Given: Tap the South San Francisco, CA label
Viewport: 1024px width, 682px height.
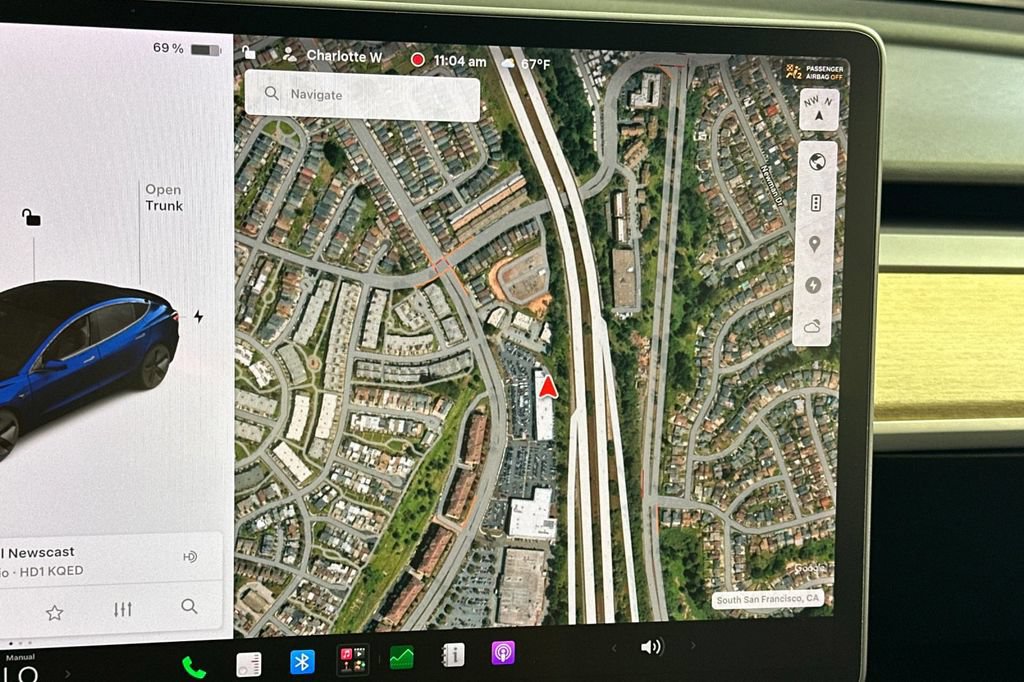Looking at the screenshot, I should coord(767,599).
